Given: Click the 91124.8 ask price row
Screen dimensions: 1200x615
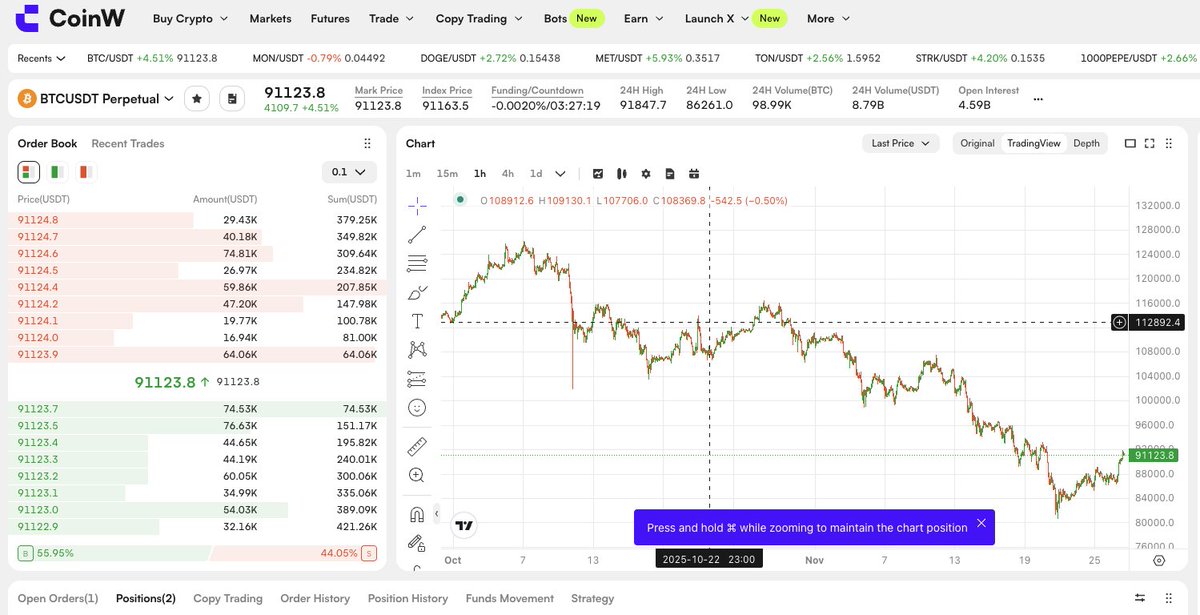Looking at the screenshot, I should tap(197, 219).
